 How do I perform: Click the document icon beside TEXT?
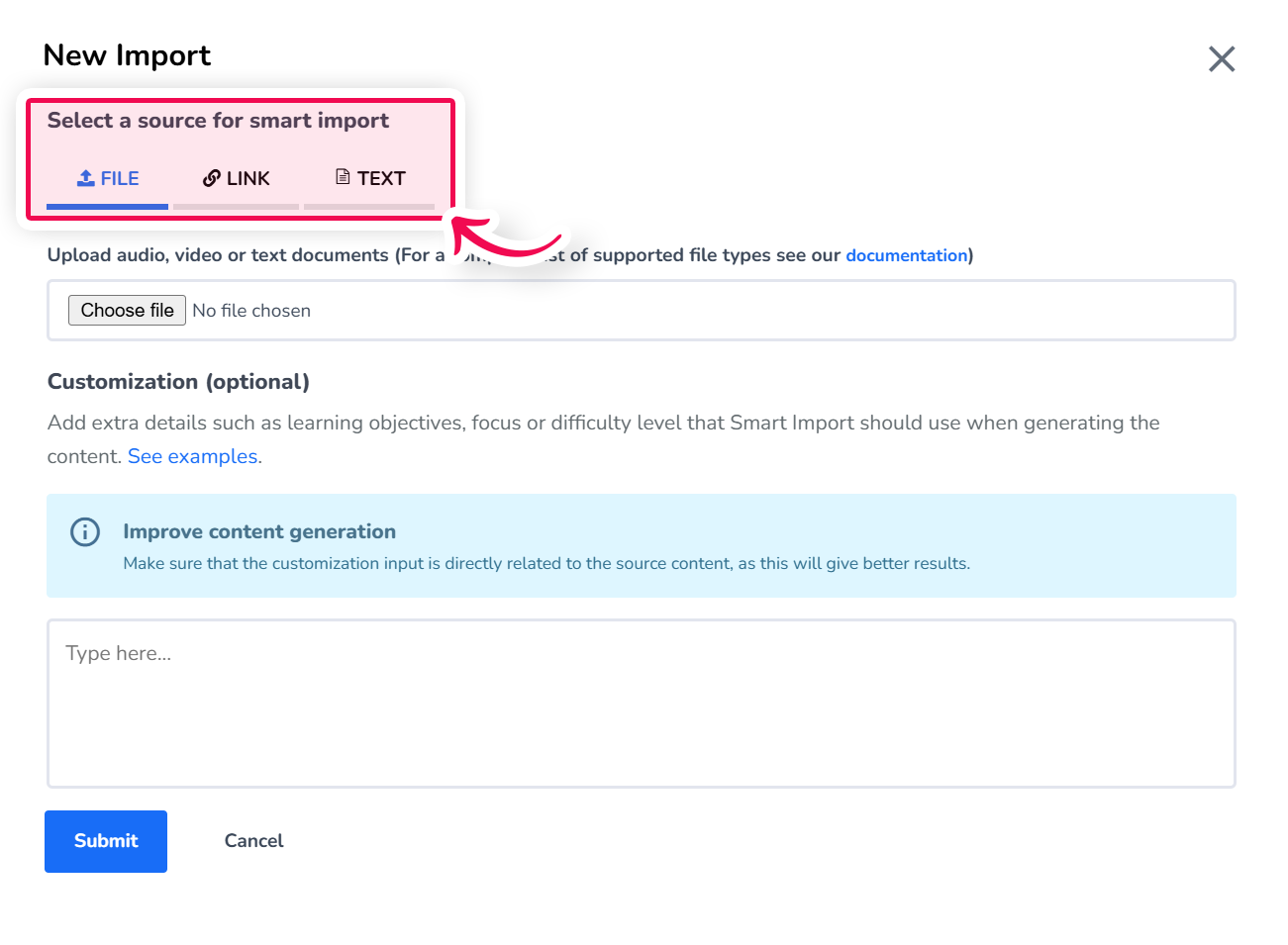point(343,177)
